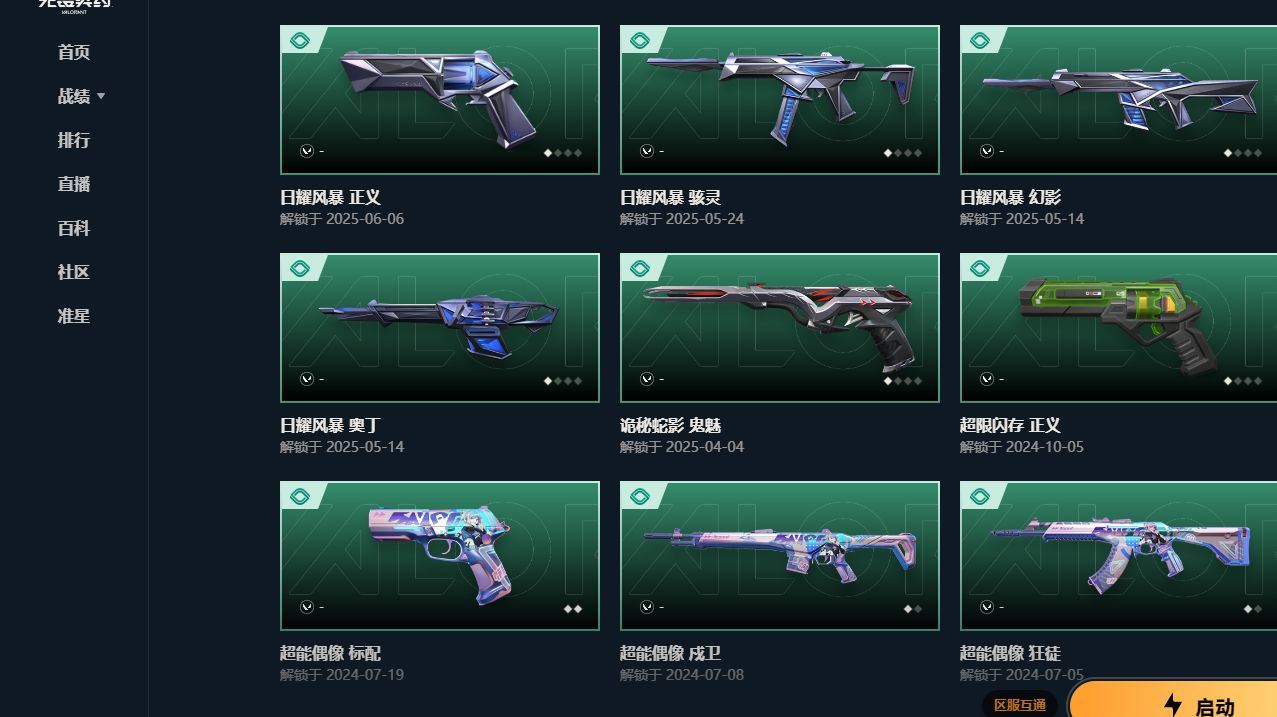Click the currency icon on 日耀风暴 奥丁 card
The height and width of the screenshot is (717, 1277).
[x=307, y=379]
